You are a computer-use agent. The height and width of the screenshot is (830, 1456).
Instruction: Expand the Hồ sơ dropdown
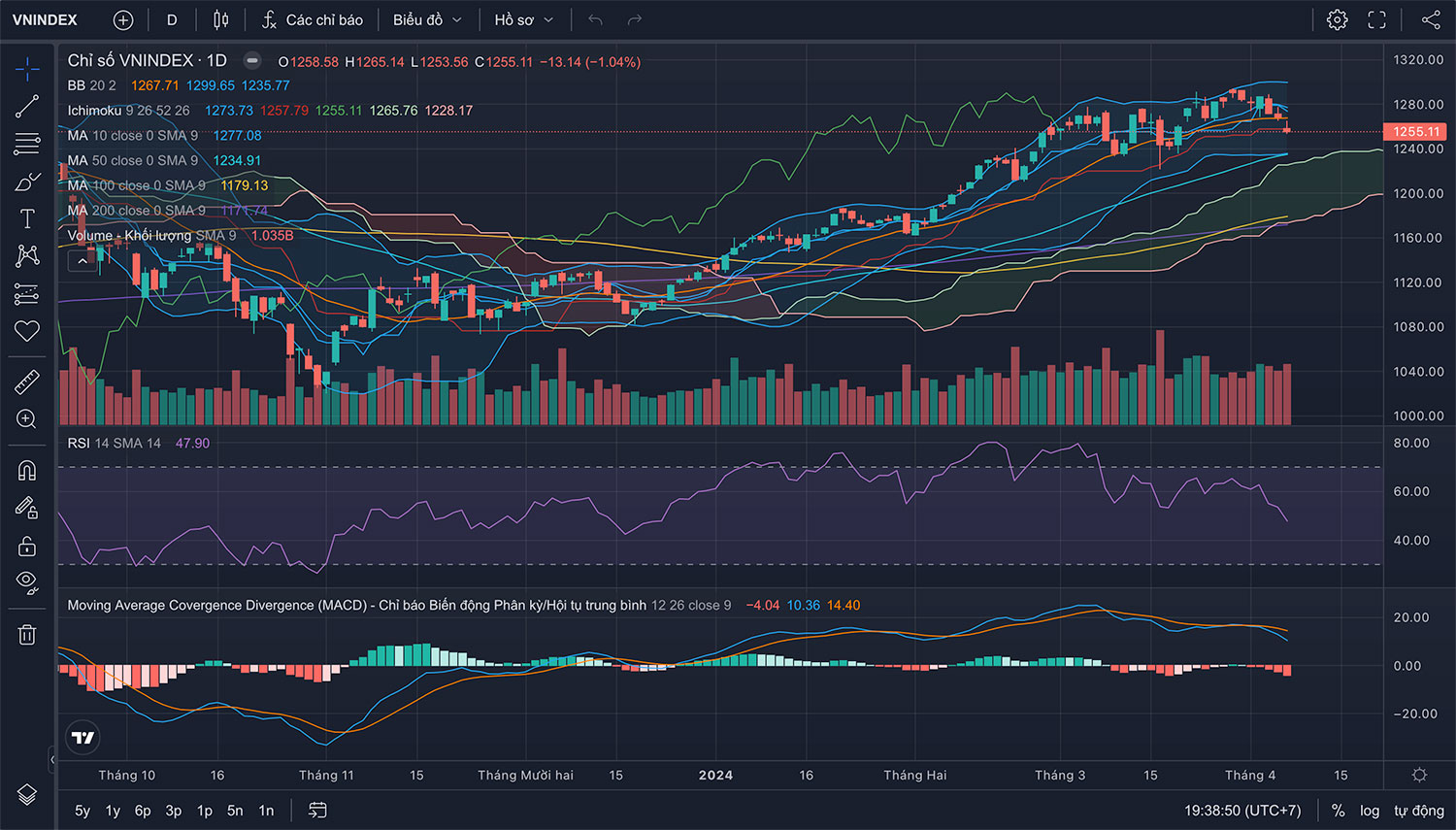[x=523, y=20]
